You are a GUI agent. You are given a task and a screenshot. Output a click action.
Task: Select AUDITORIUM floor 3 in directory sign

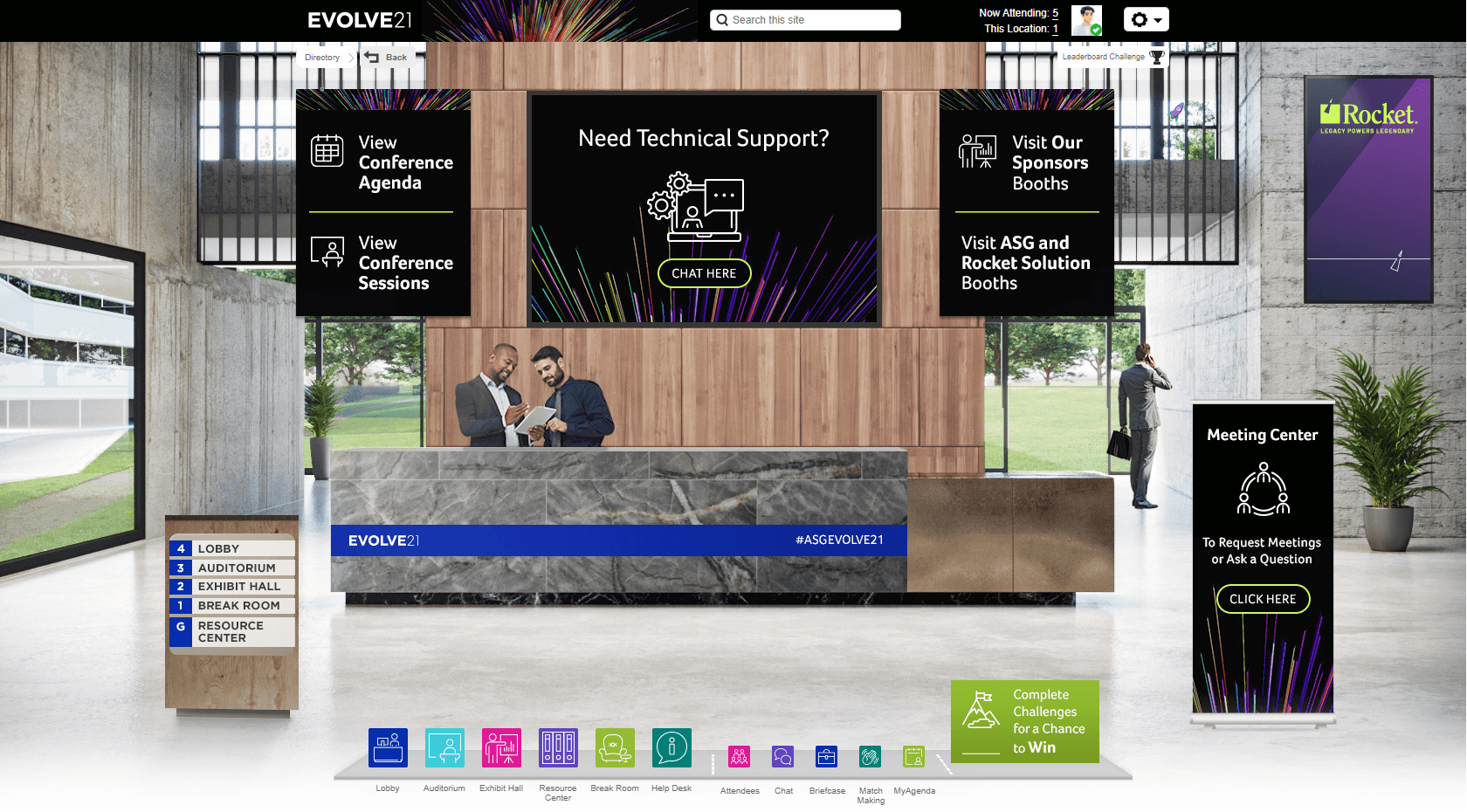[x=232, y=568]
